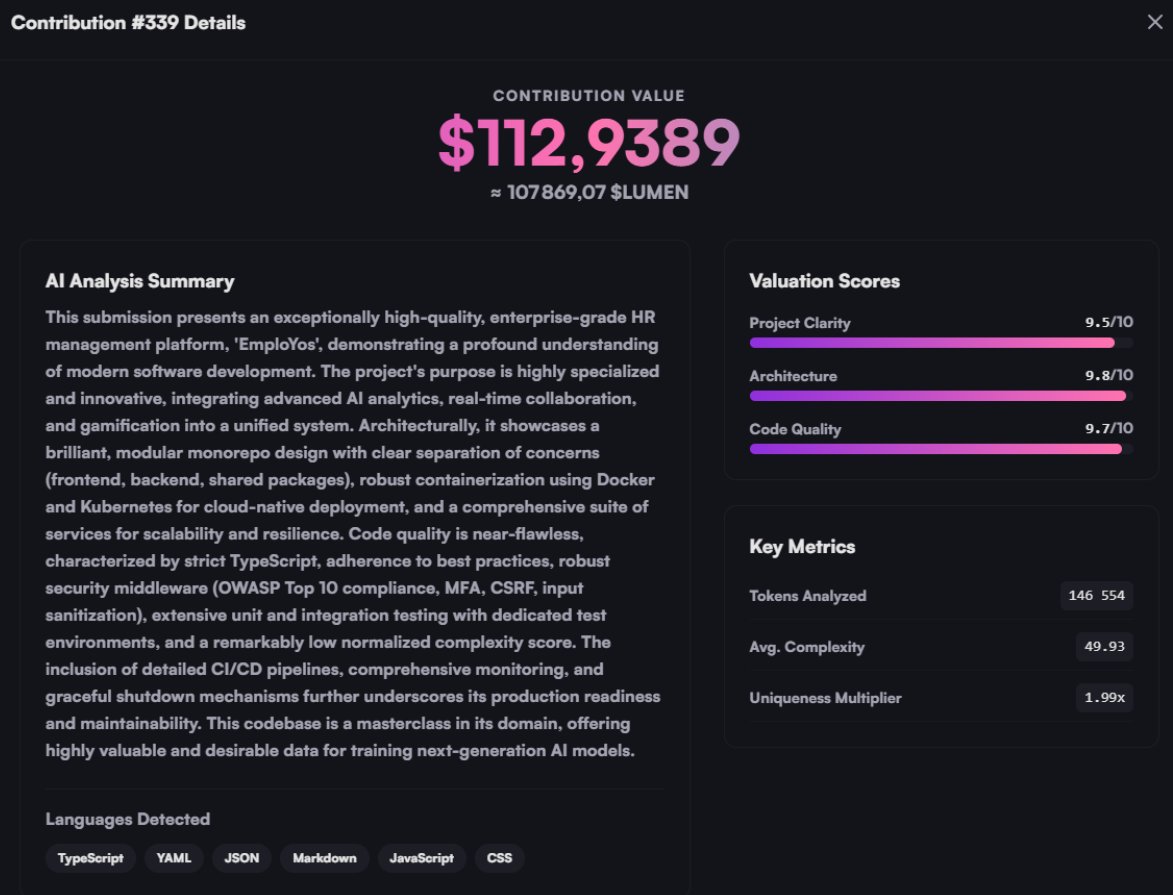The image size is (1173, 895).
Task: Click the Code Quality score bar
Action: (940, 449)
